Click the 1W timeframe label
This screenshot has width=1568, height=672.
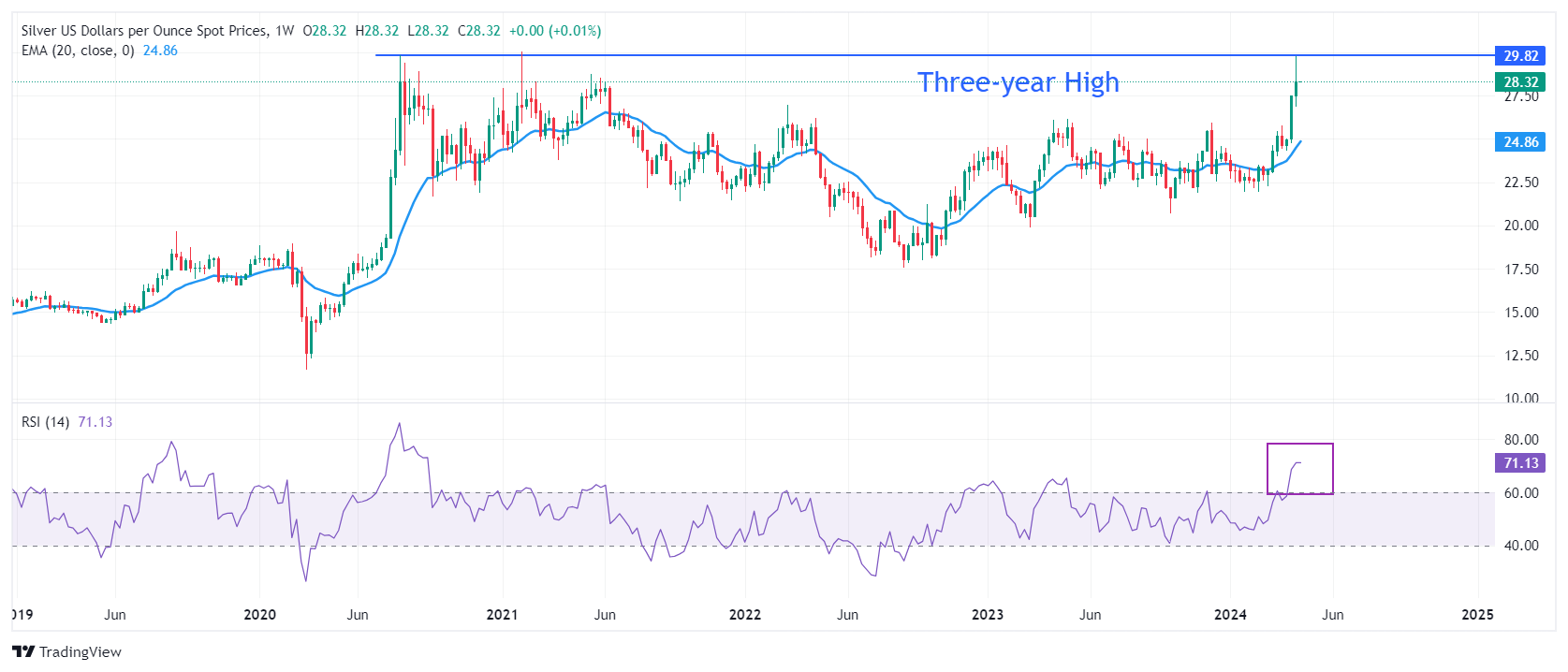click(x=285, y=31)
